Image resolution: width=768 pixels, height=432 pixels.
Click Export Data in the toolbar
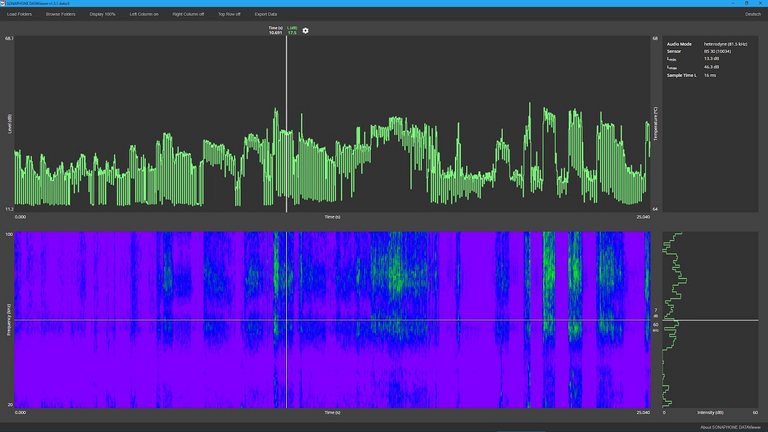[266, 14]
